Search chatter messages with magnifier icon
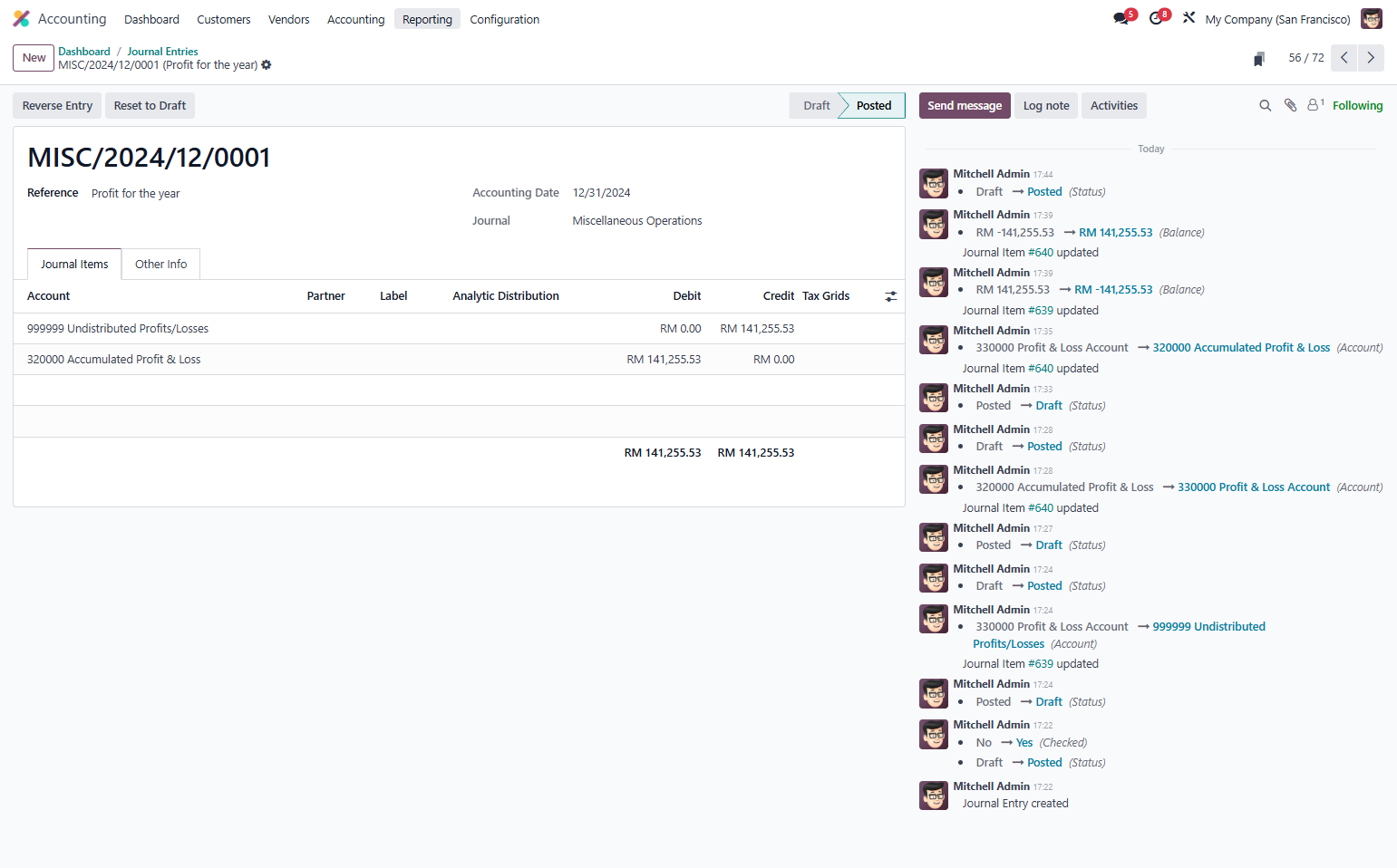The image size is (1397, 868). 1266,106
